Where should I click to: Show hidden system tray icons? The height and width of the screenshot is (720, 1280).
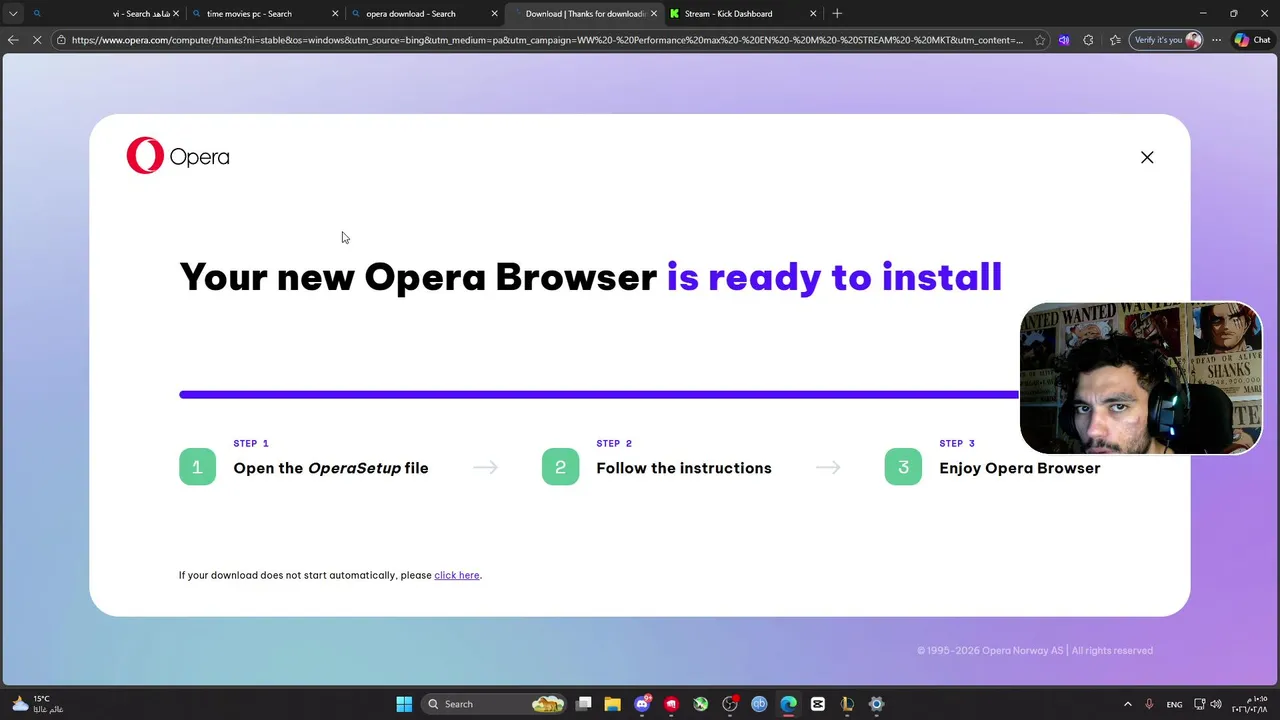pos(1128,704)
